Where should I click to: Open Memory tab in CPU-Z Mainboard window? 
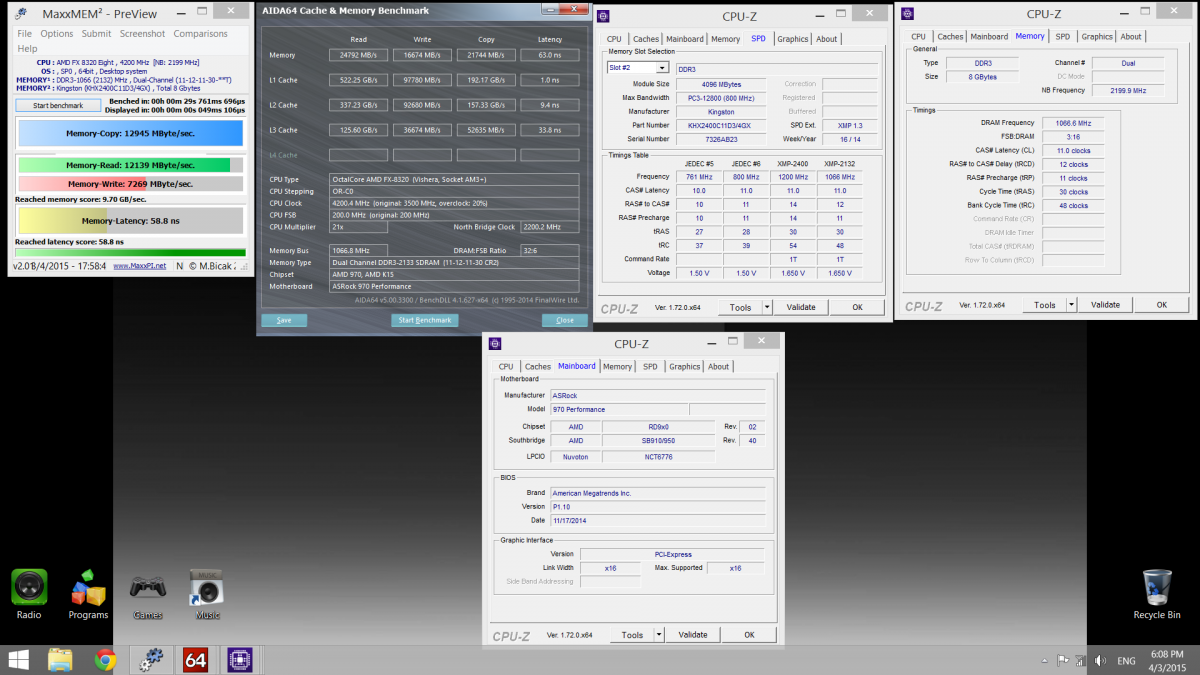click(x=617, y=367)
